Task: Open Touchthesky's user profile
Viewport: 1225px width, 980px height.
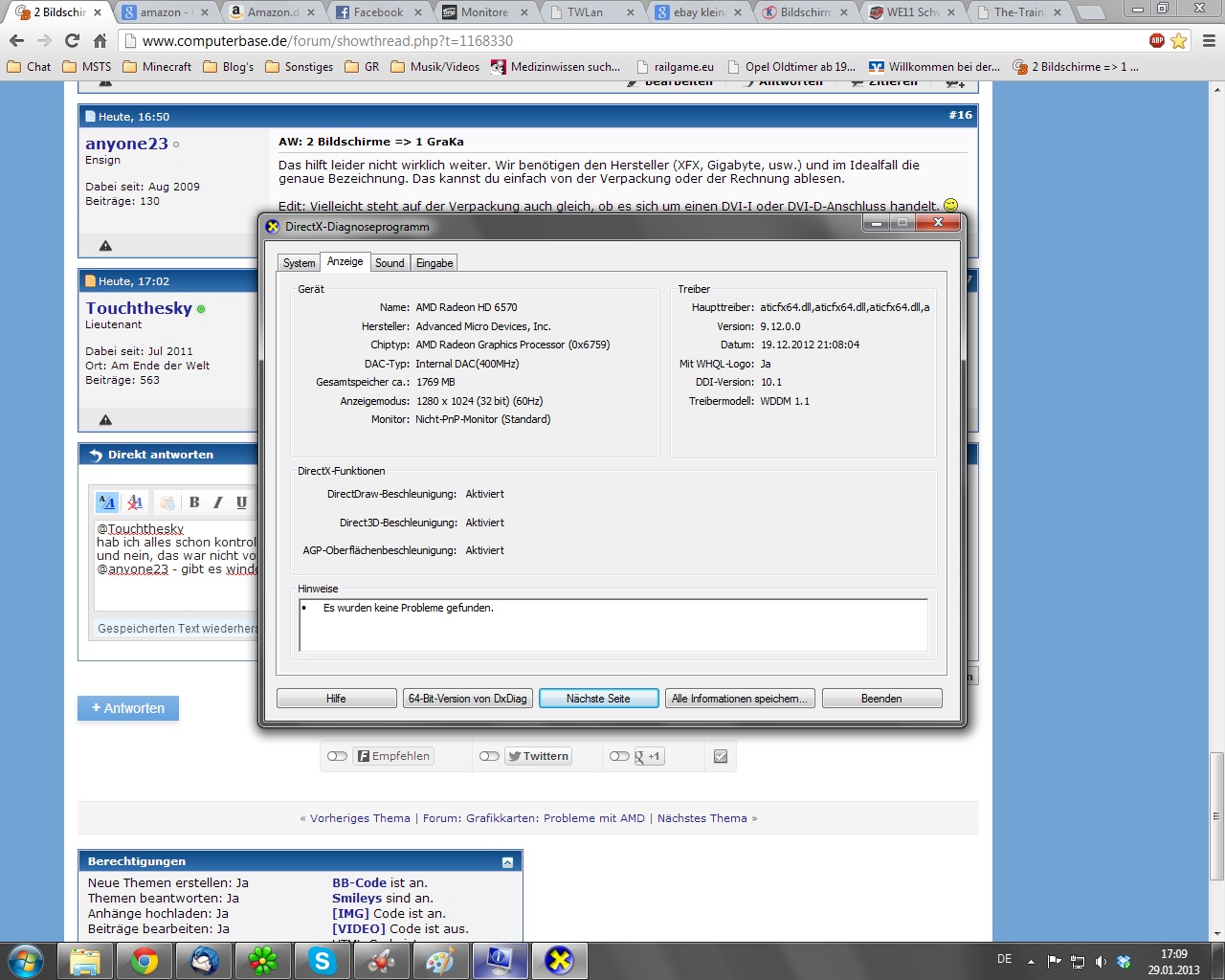Action: pos(139,308)
